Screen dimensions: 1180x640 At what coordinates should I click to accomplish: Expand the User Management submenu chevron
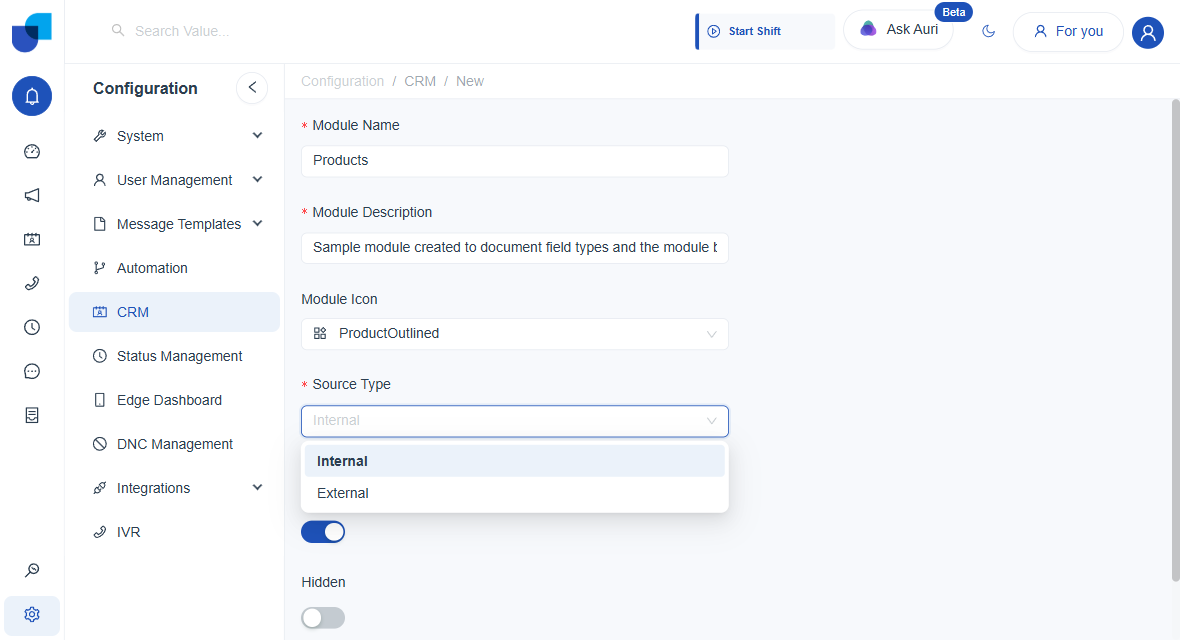click(257, 179)
